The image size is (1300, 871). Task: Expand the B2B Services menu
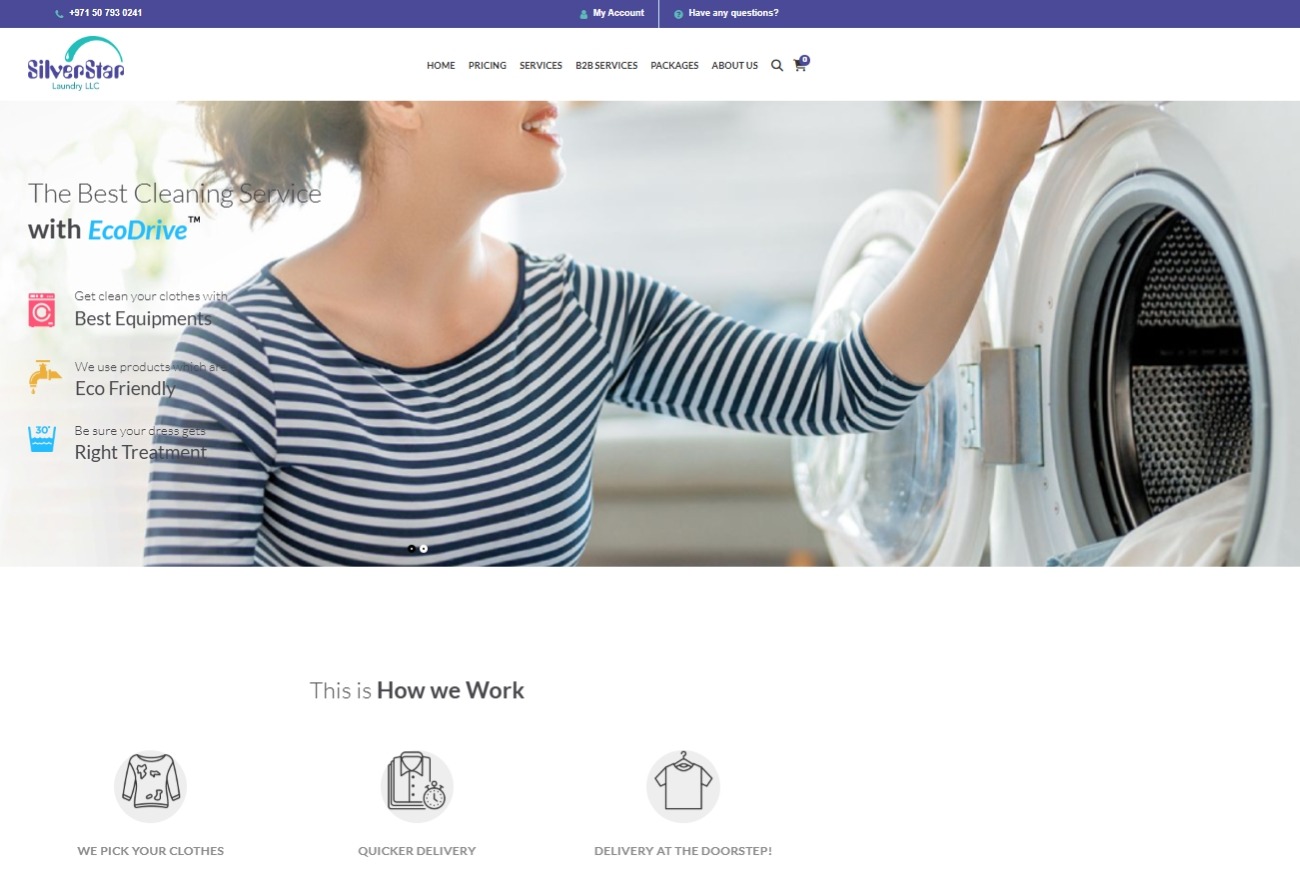click(606, 66)
